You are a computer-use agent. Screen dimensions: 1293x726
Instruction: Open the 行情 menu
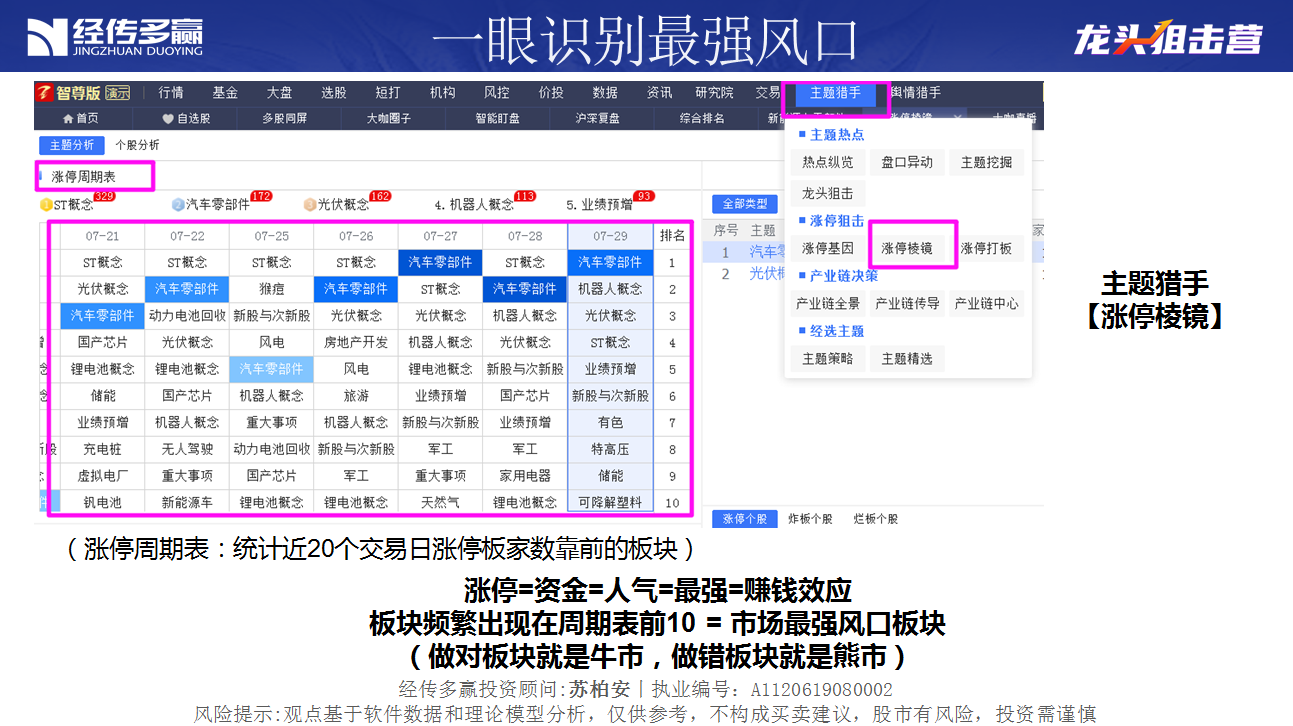[170, 93]
